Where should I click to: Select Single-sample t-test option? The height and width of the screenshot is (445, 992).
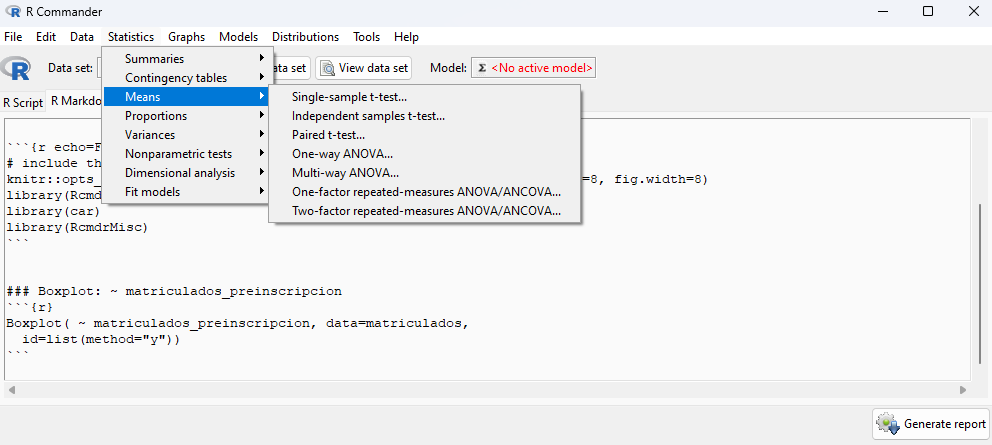(x=349, y=97)
